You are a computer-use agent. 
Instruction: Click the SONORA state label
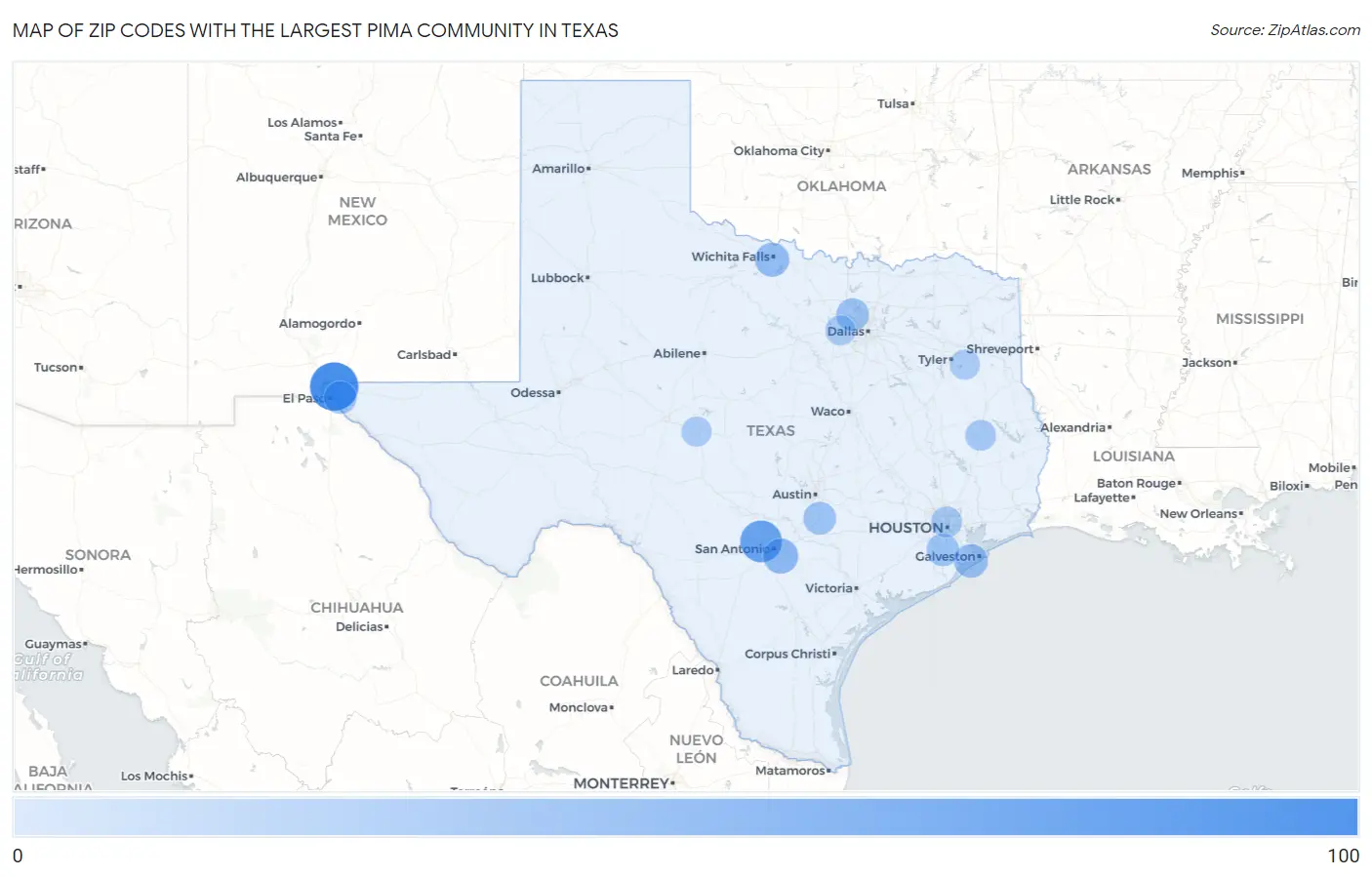point(98,555)
